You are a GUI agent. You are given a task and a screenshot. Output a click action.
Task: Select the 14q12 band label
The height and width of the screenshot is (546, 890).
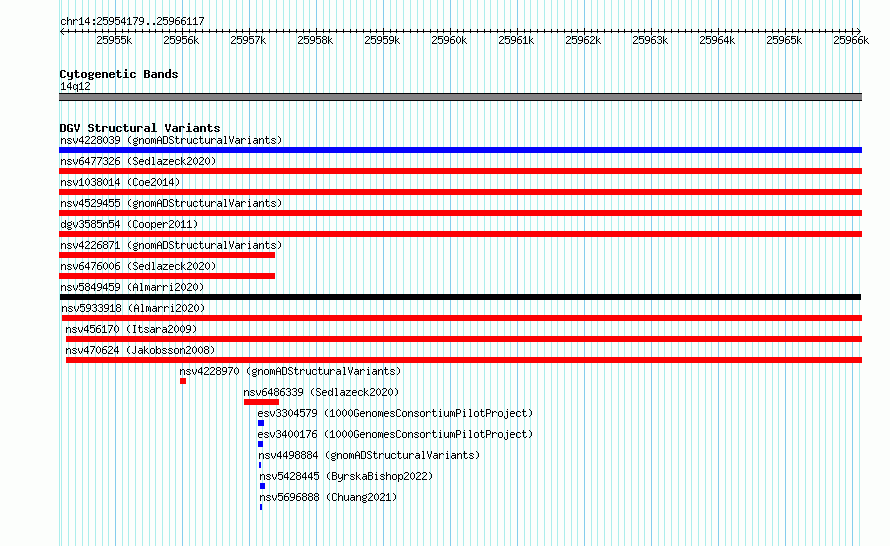point(75,86)
